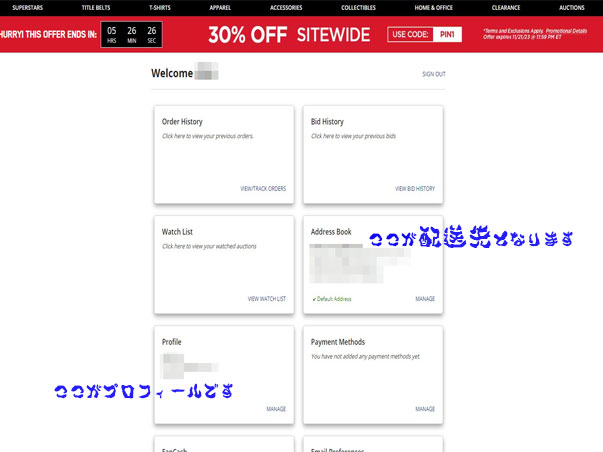
Task: Click MANAGE in the Profile card
Action: pyautogui.click(x=276, y=408)
